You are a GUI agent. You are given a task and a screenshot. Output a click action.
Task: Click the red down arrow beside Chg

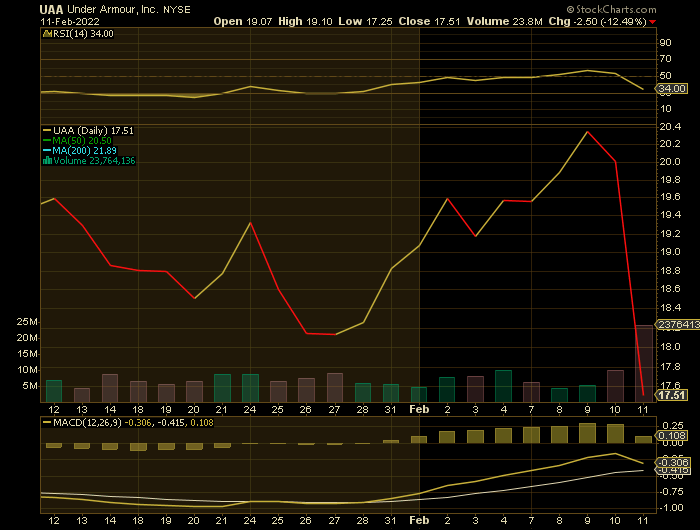tap(653, 22)
